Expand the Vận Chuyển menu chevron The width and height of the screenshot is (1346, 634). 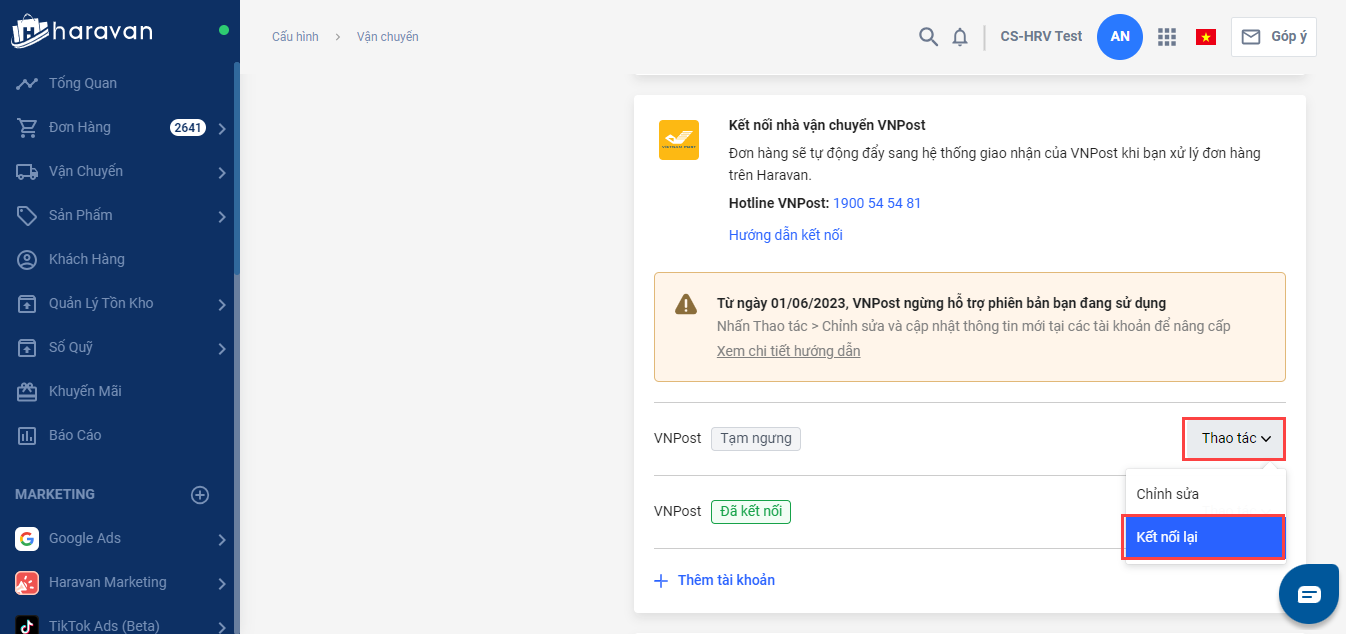click(x=222, y=172)
